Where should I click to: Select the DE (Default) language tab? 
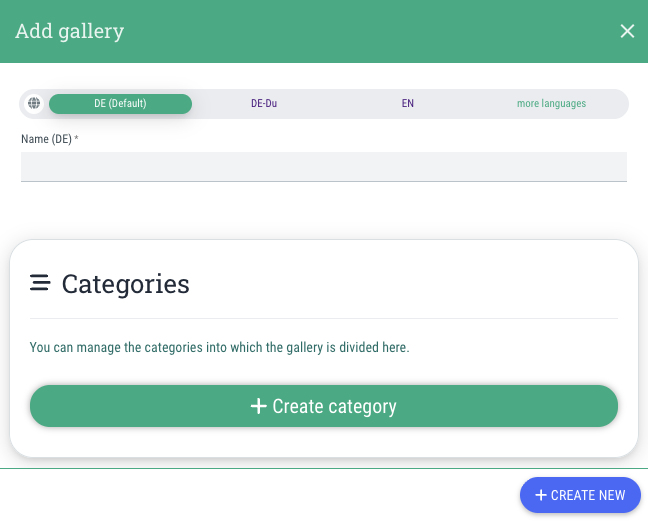click(120, 103)
